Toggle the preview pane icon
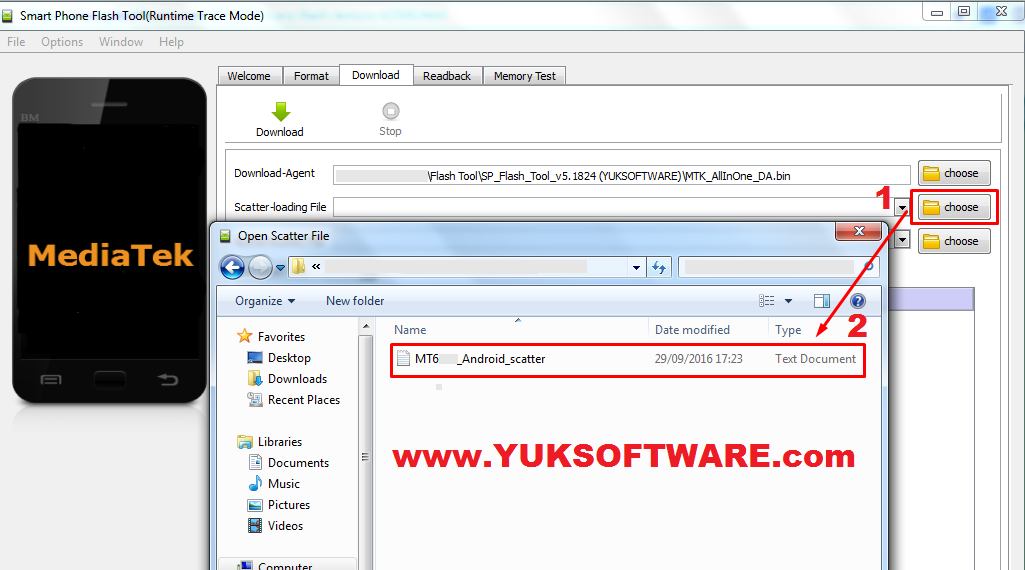This screenshot has height=570, width=1025. tap(822, 301)
